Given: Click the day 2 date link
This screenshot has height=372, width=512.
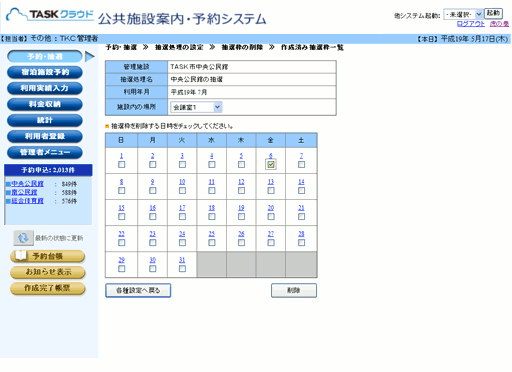Looking at the screenshot, I should click(x=152, y=156).
